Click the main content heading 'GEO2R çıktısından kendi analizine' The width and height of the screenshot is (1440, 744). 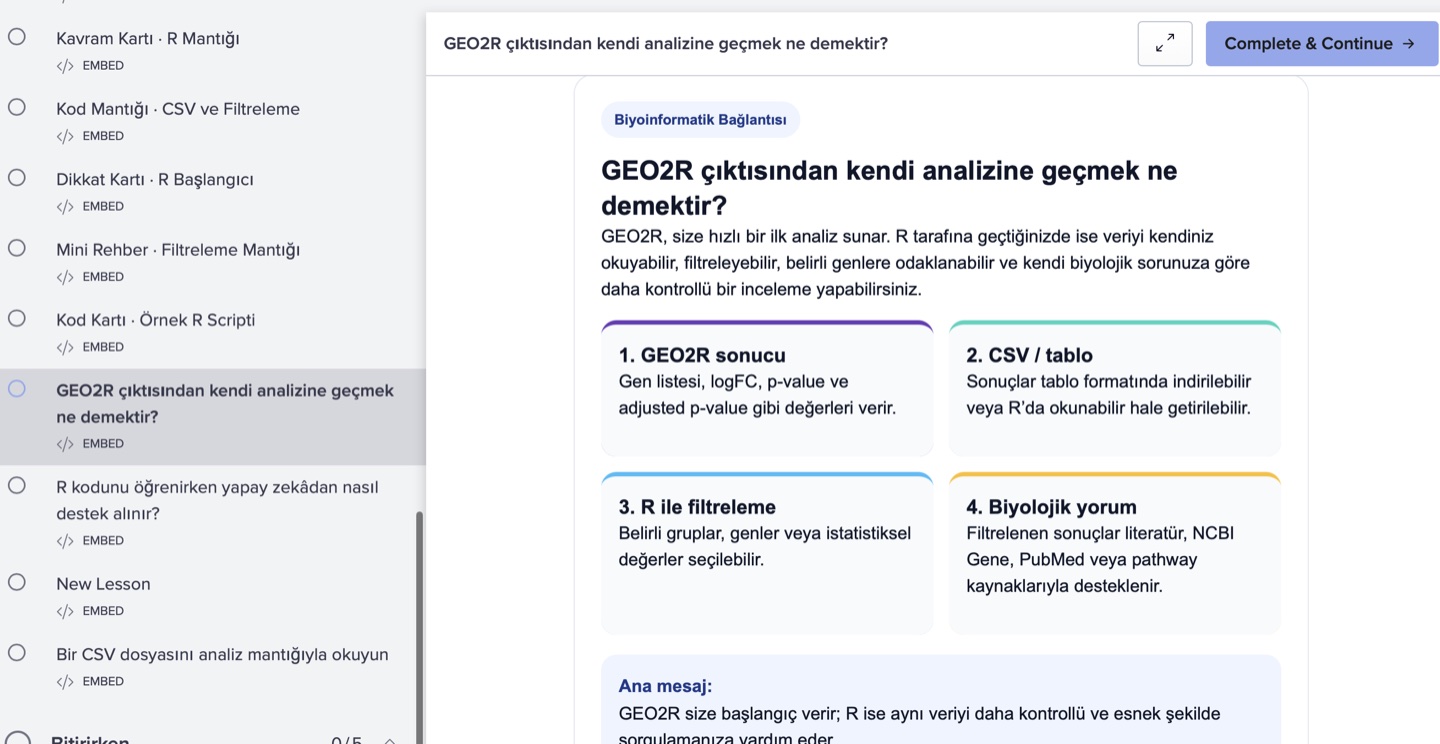tap(889, 188)
